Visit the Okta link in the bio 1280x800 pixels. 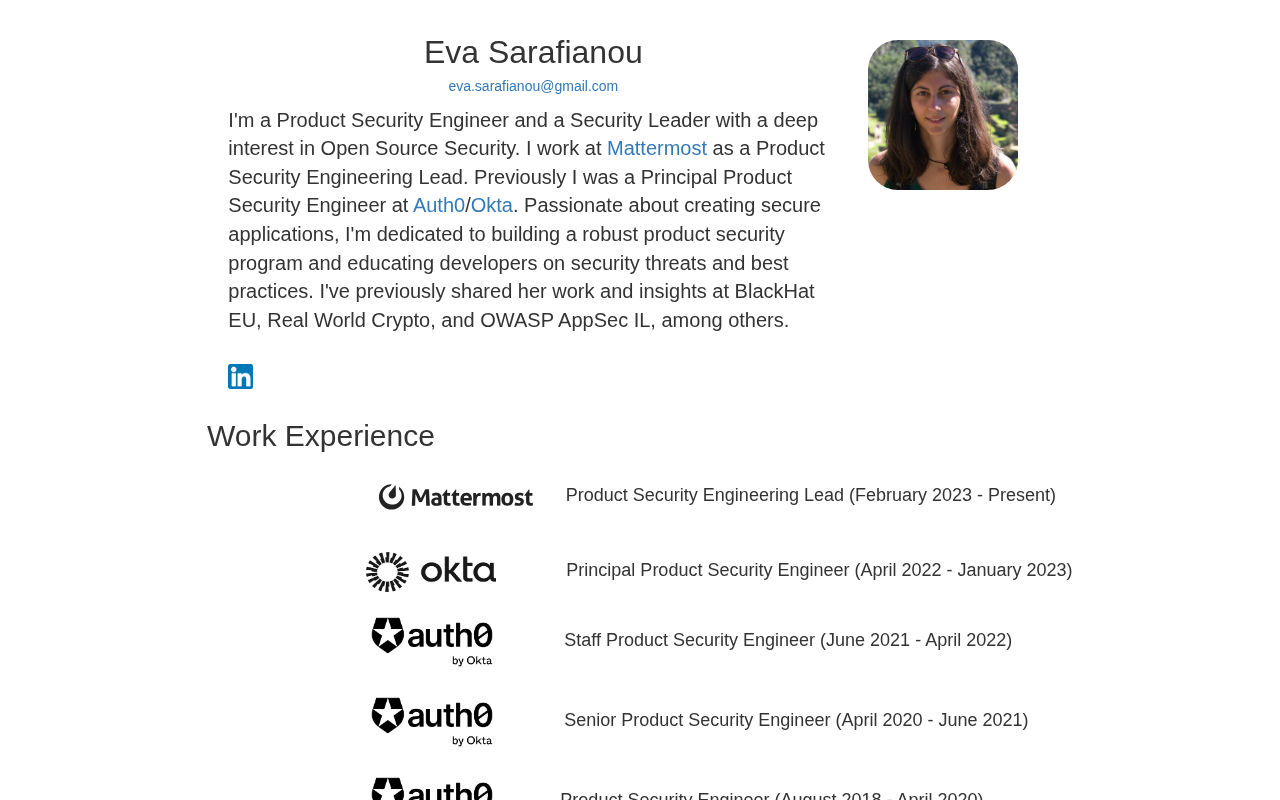(x=491, y=206)
